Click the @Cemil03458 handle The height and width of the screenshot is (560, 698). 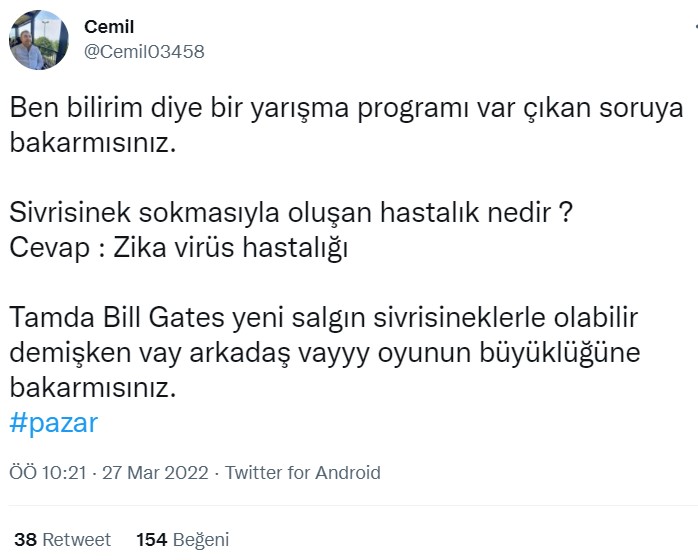pyautogui.click(x=144, y=52)
